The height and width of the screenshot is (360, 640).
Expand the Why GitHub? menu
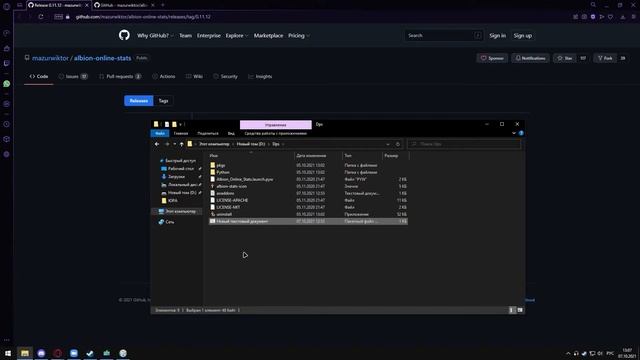click(155, 36)
